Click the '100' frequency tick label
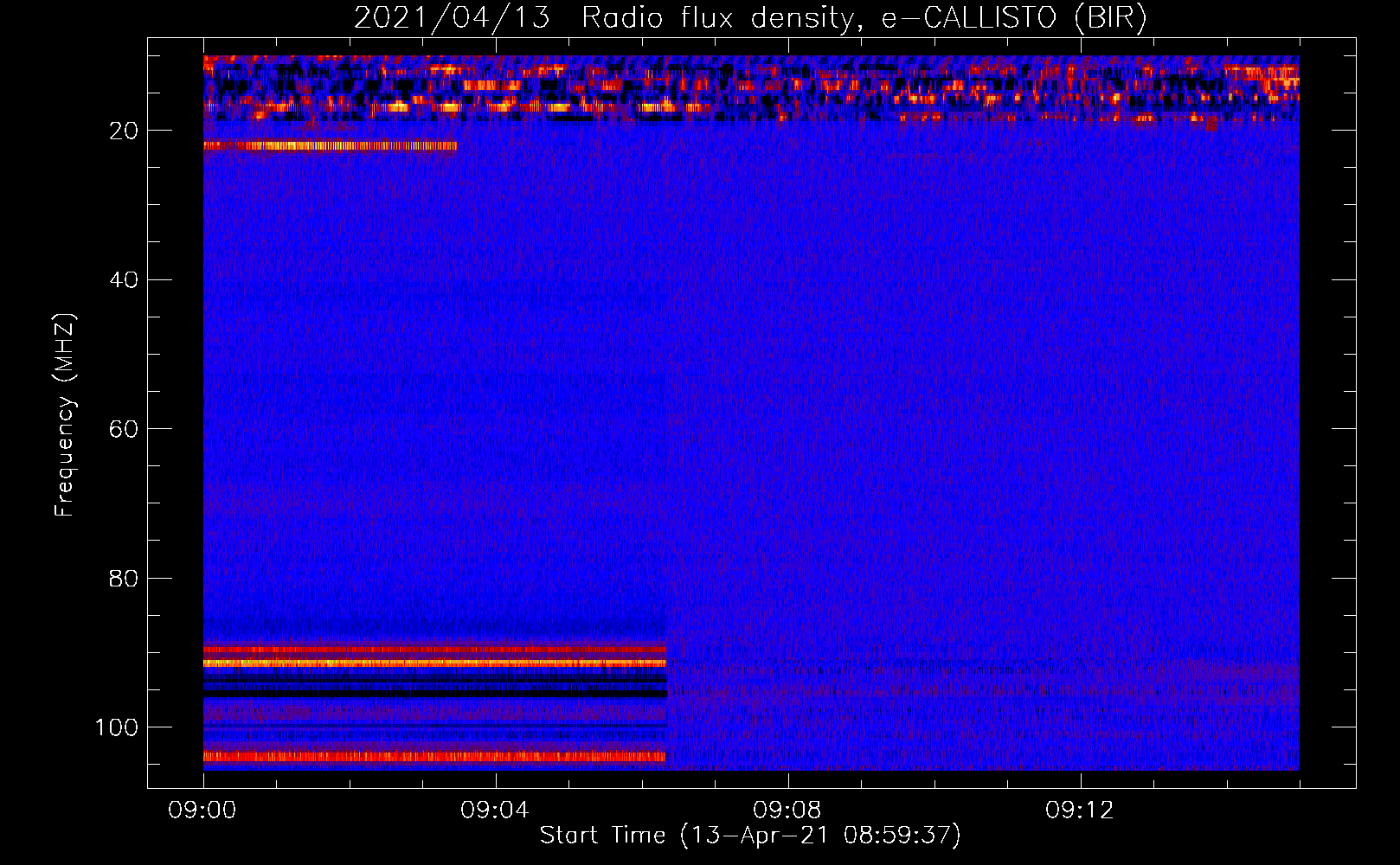This screenshot has width=1400, height=865. 117,727
